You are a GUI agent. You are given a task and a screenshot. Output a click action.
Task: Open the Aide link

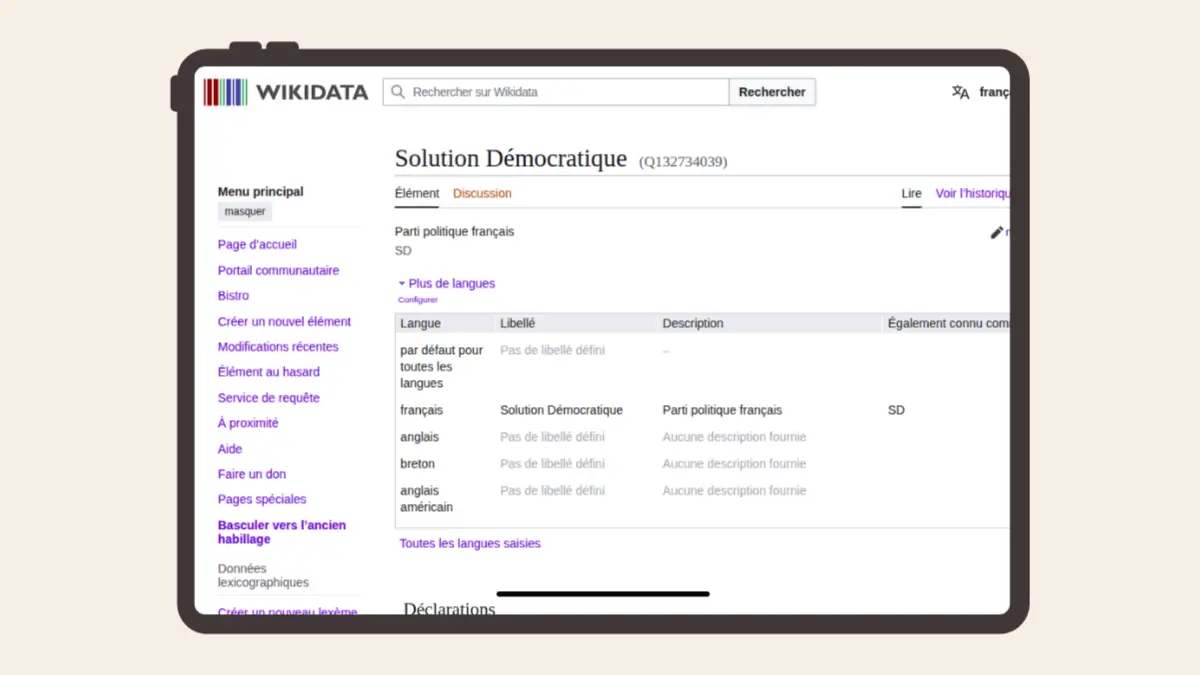click(x=230, y=449)
